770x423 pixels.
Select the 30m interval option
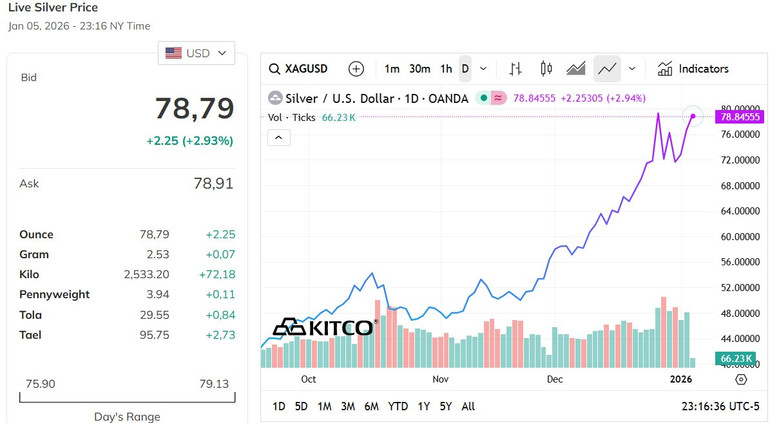pyautogui.click(x=420, y=69)
